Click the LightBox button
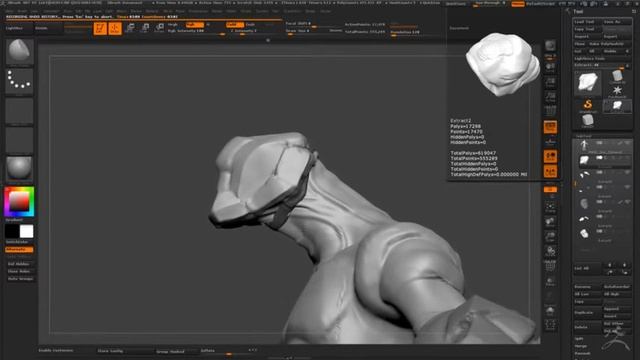Screen dimensions: 640x360 (x=18, y=28)
